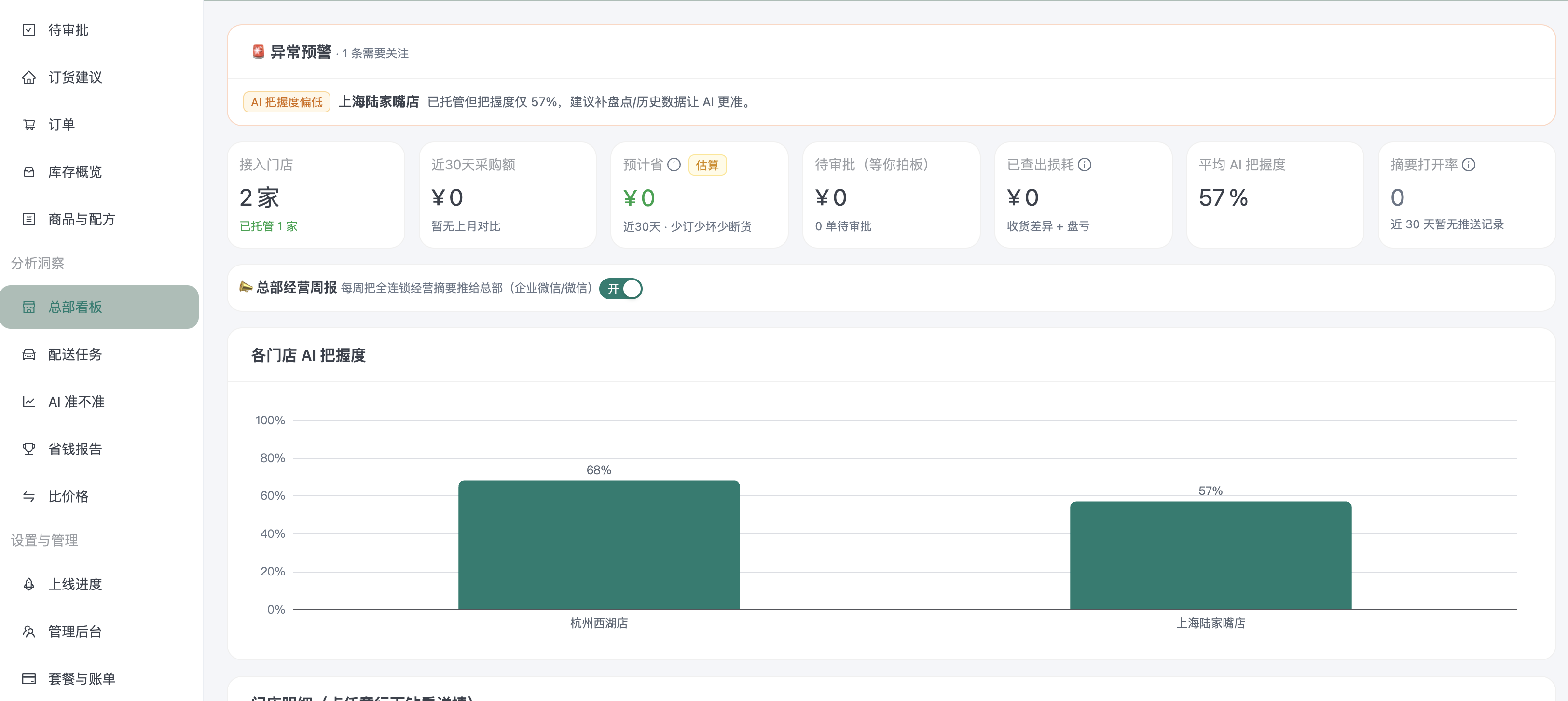
Task: Click 0 单待审批 text
Action: pos(844,226)
